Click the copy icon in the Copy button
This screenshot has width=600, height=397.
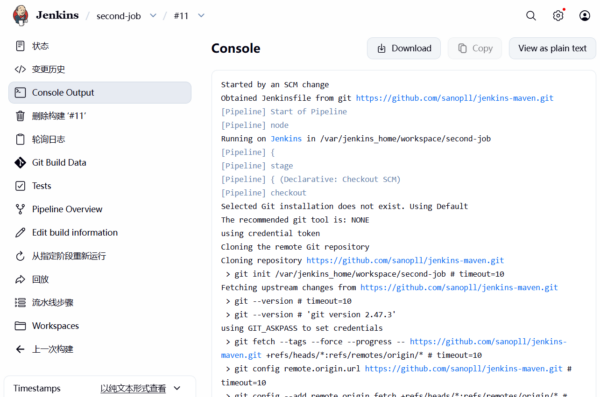pos(462,48)
